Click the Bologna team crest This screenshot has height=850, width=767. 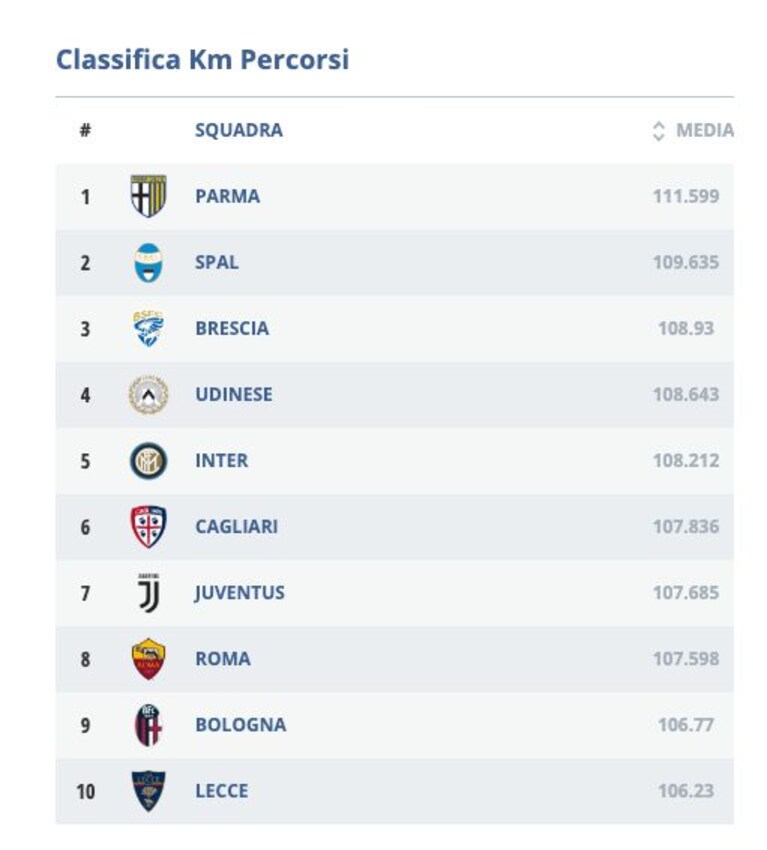(148, 725)
